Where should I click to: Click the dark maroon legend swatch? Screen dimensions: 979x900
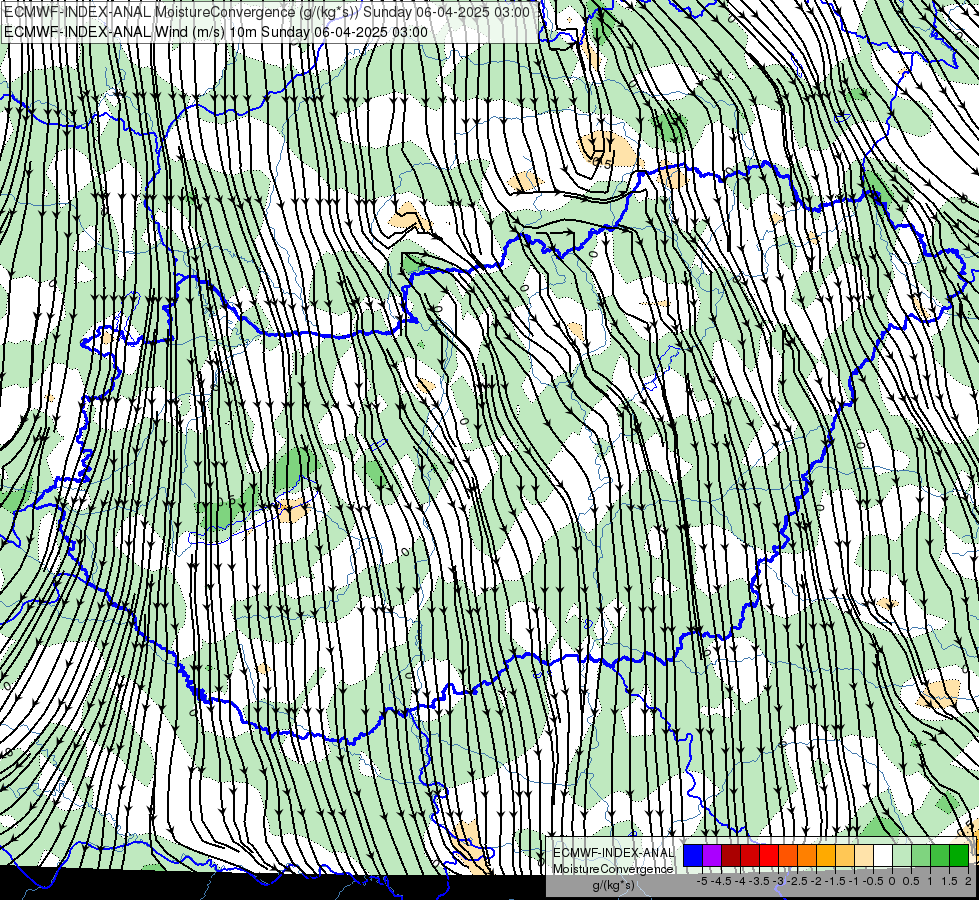click(731, 856)
